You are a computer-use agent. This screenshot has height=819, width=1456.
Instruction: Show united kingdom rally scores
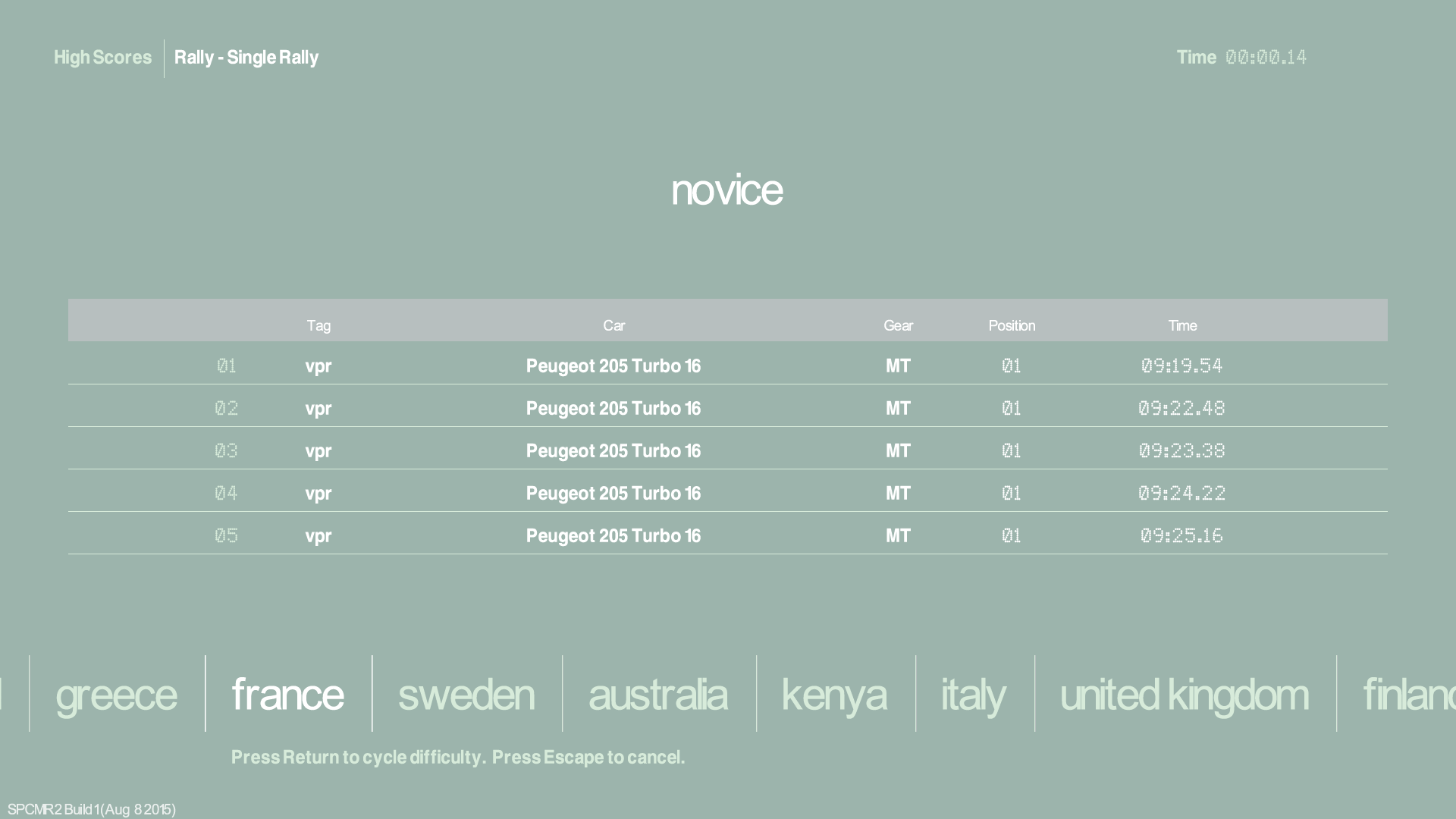[x=1184, y=695]
